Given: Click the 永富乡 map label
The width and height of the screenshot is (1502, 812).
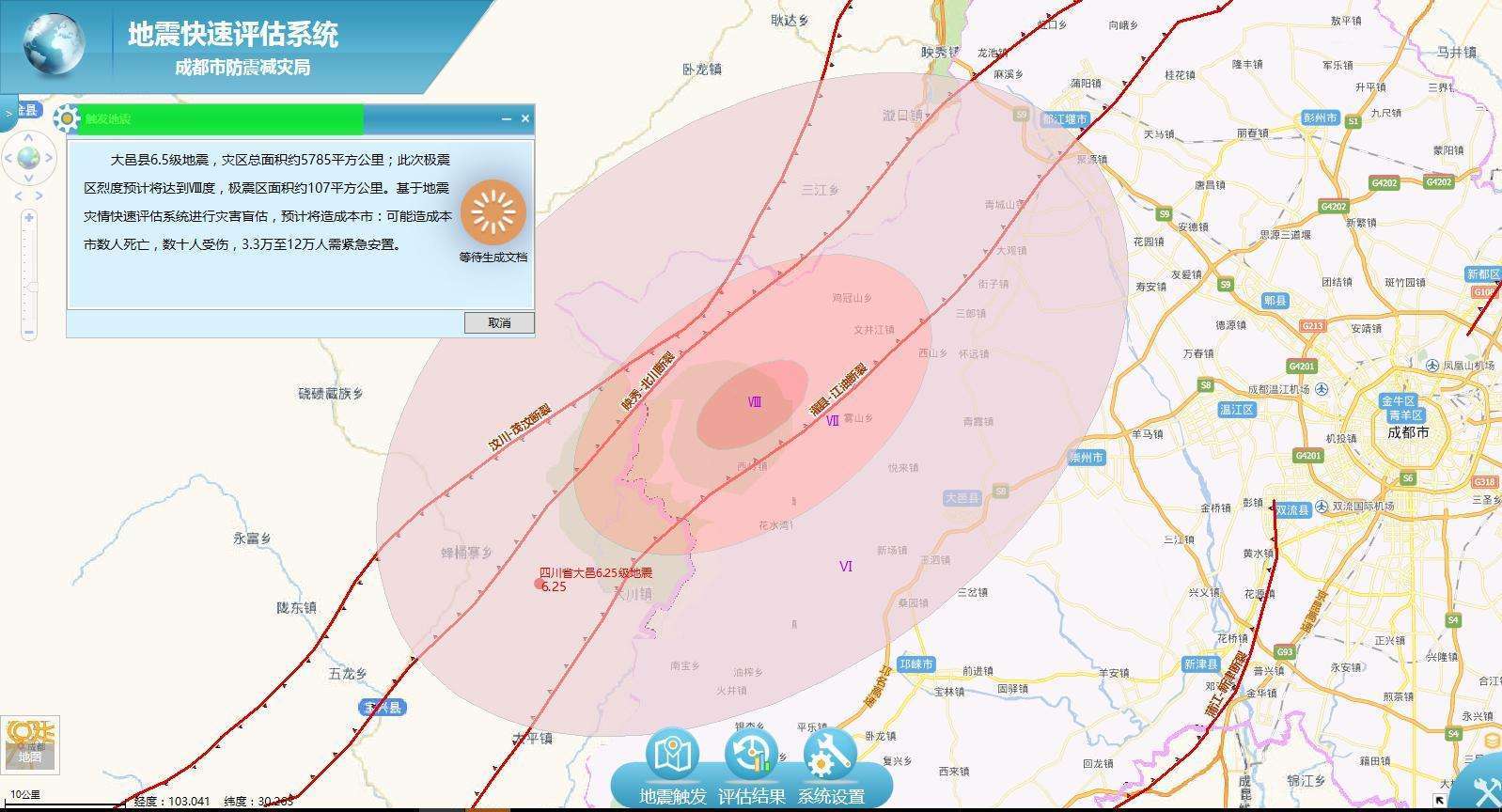Looking at the screenshot, I should click(252, 539).
